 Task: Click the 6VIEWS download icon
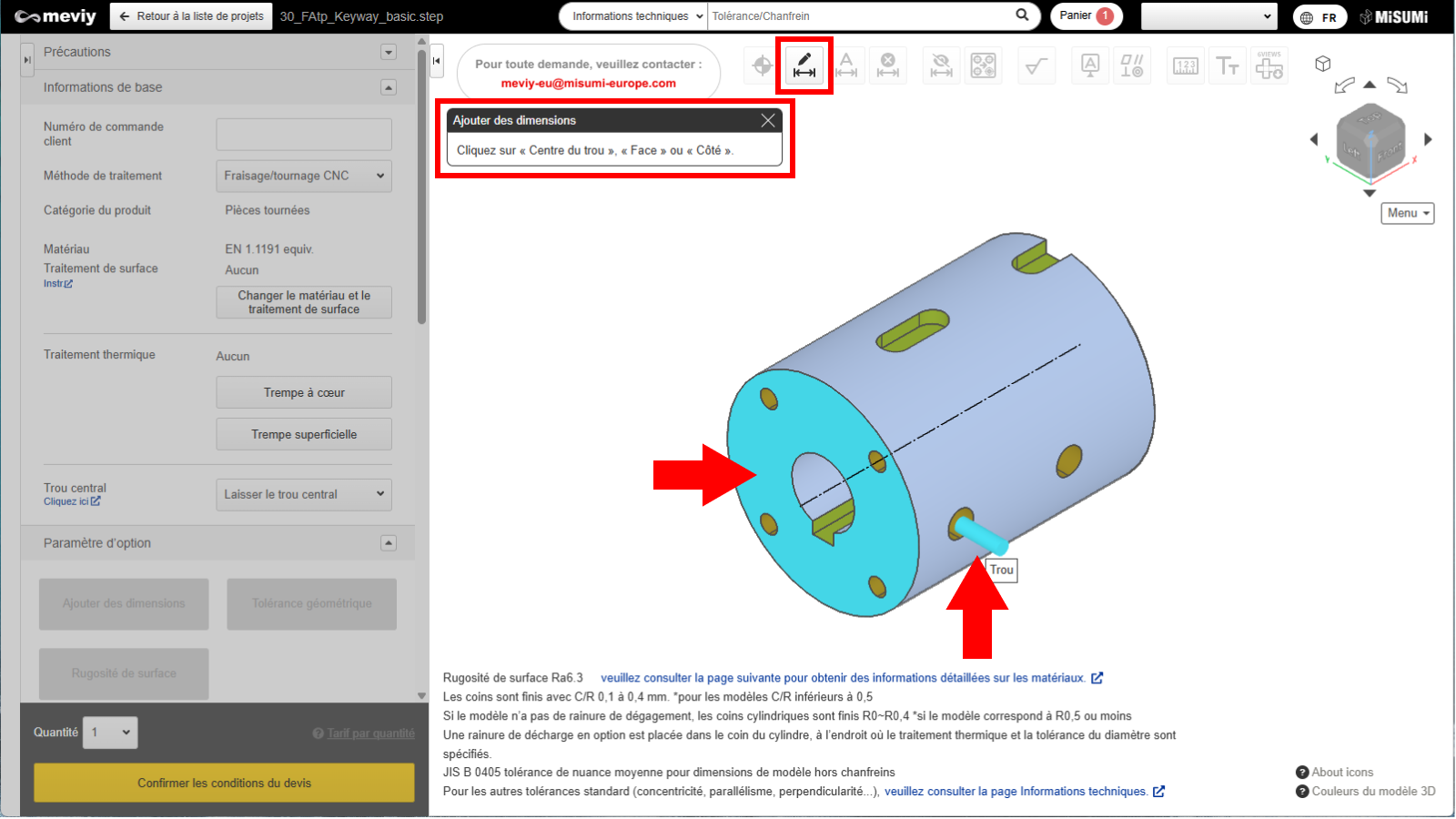(x=1269, y=66)
